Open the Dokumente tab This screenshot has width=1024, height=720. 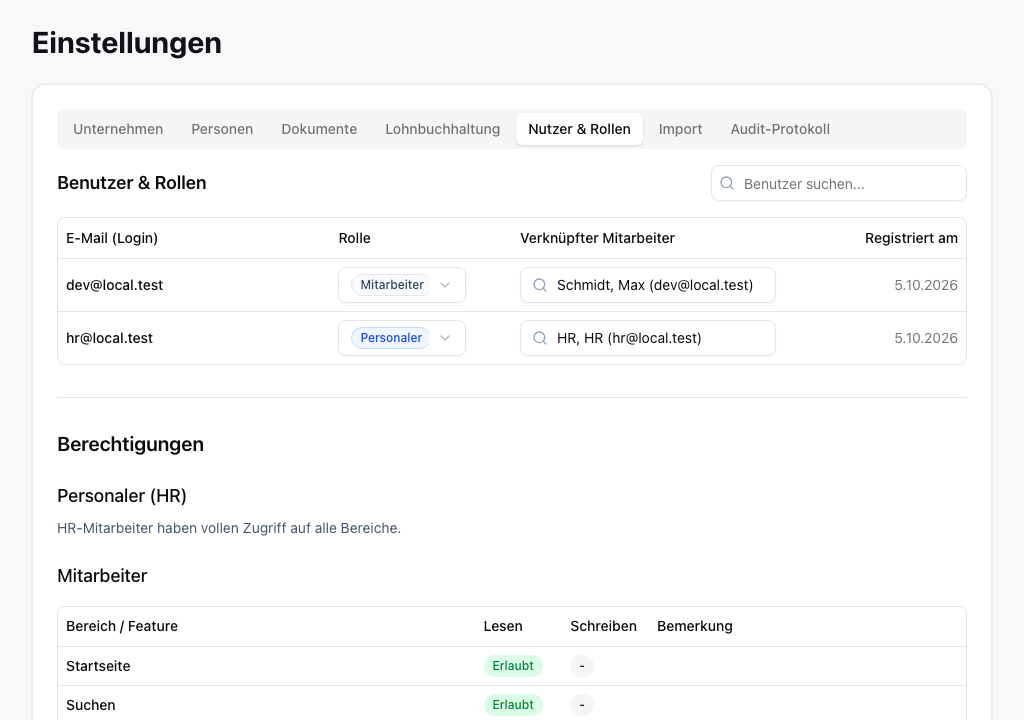pyautogui.click(x=319, y=129)
